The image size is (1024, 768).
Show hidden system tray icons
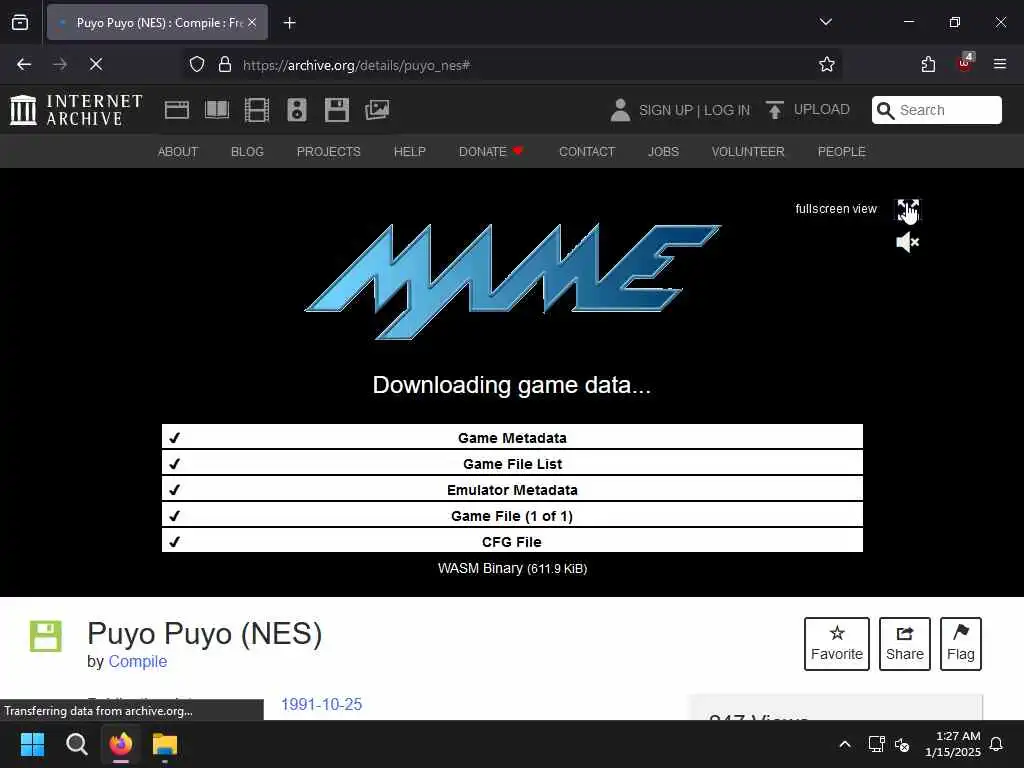point(844,744)
